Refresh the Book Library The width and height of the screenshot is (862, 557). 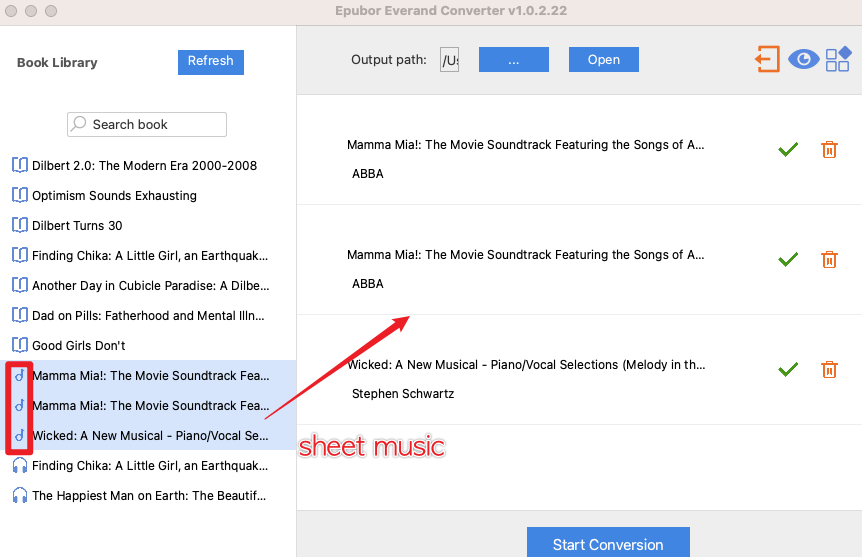(x=211, y=62)
